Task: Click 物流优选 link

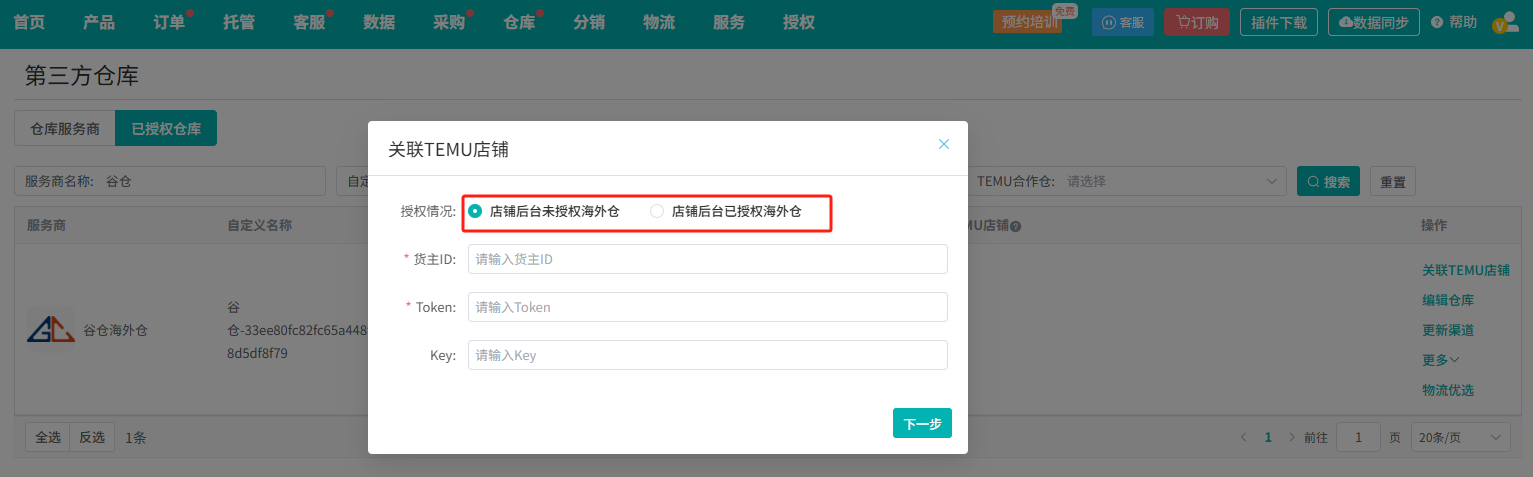Action: pyautogui.click(x=1448, y=390)
